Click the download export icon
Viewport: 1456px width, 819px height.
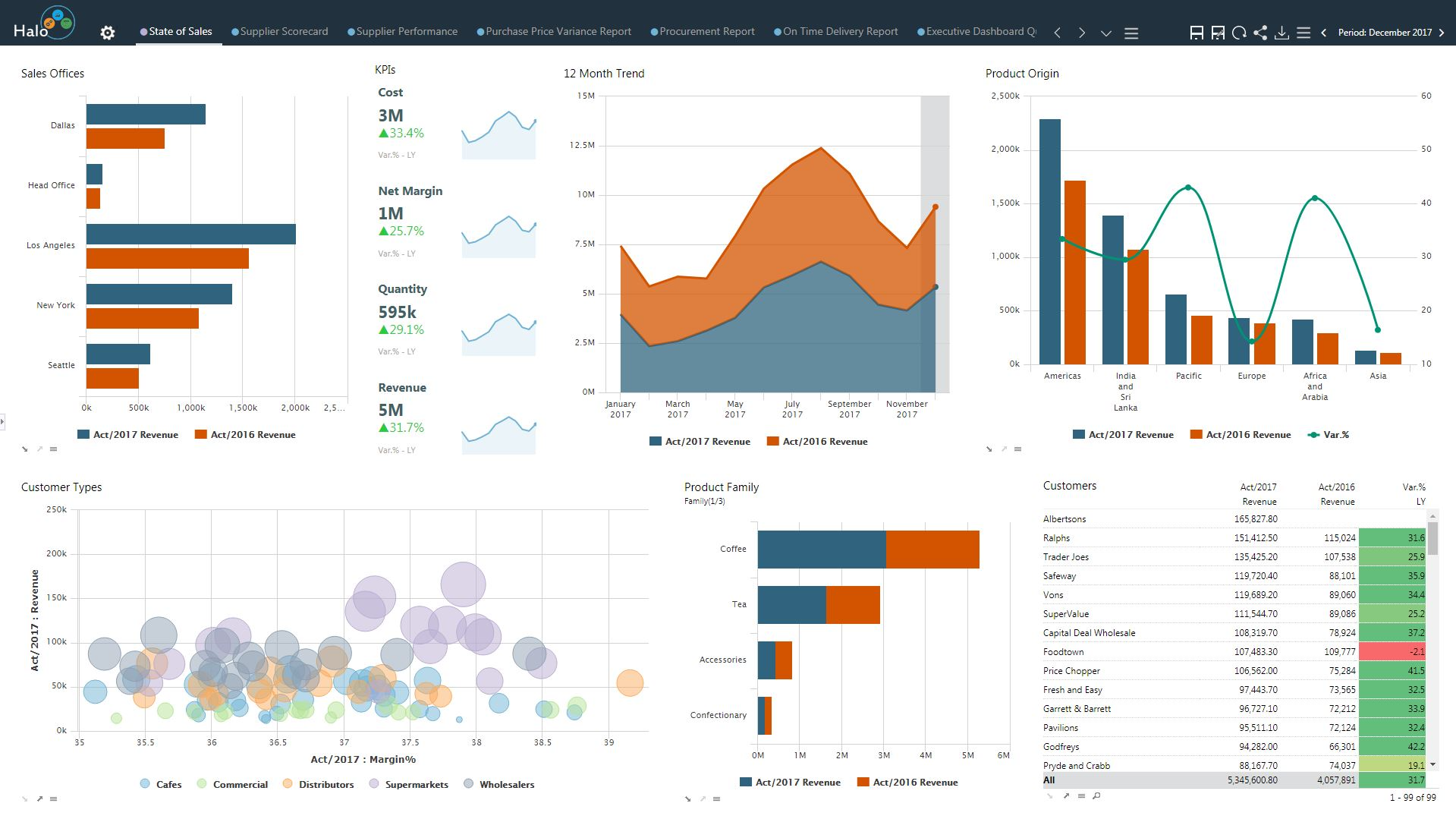pos(1281,33)
